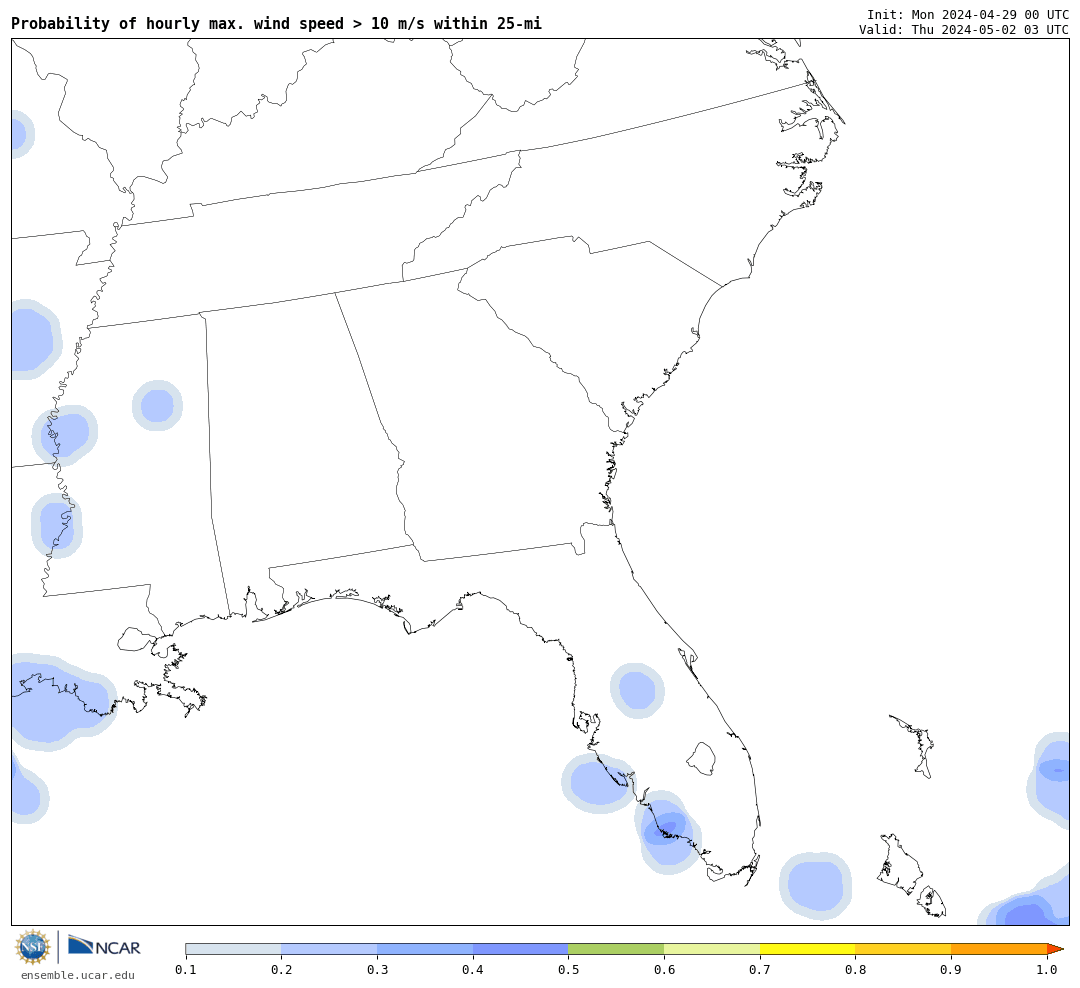Click the 0.5 colorbar tick label
The height and width of the screenshot is (988, 1080).
[x=568, y=969]
